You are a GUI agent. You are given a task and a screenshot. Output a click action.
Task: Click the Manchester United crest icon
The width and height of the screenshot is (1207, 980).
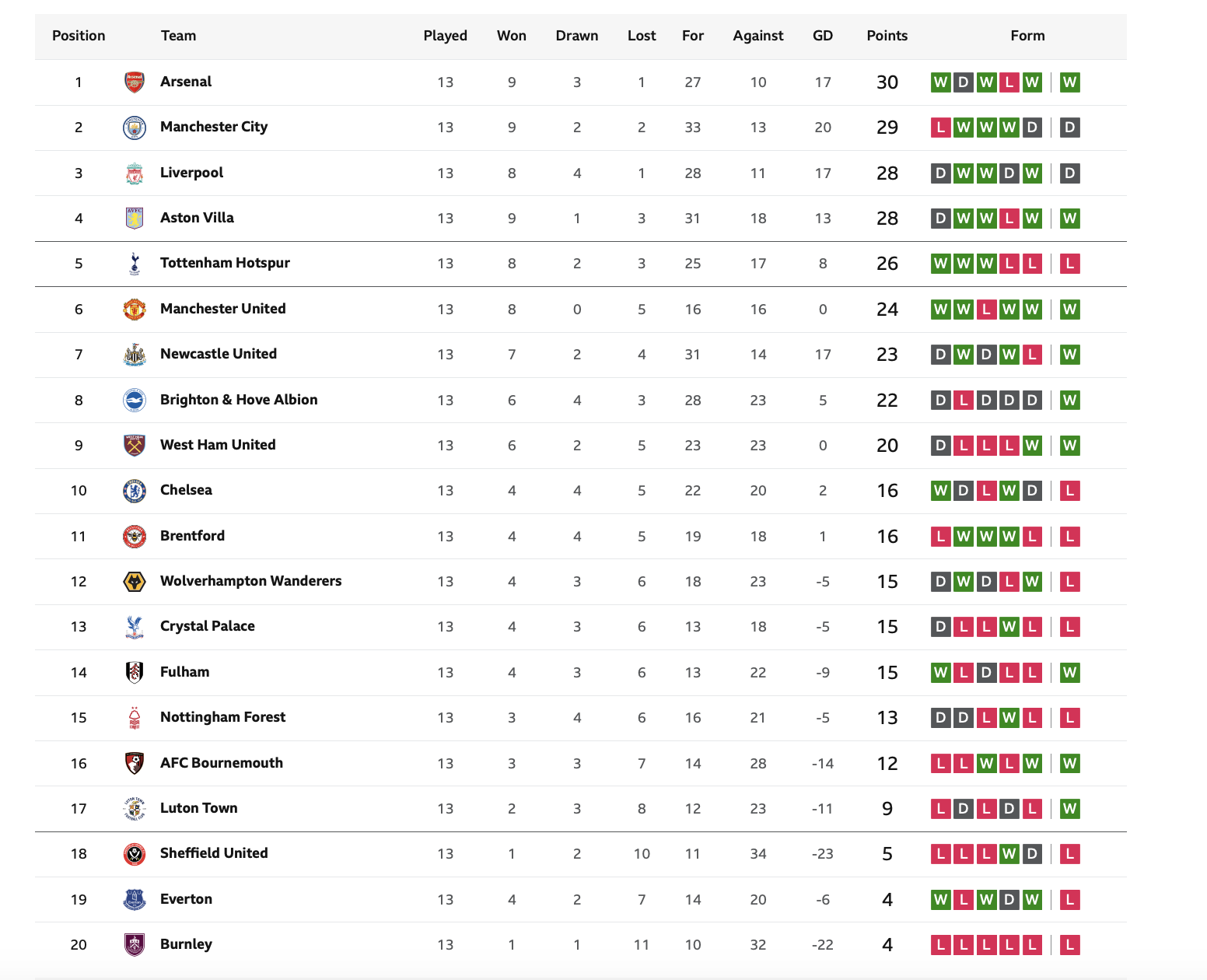[135, 309]
